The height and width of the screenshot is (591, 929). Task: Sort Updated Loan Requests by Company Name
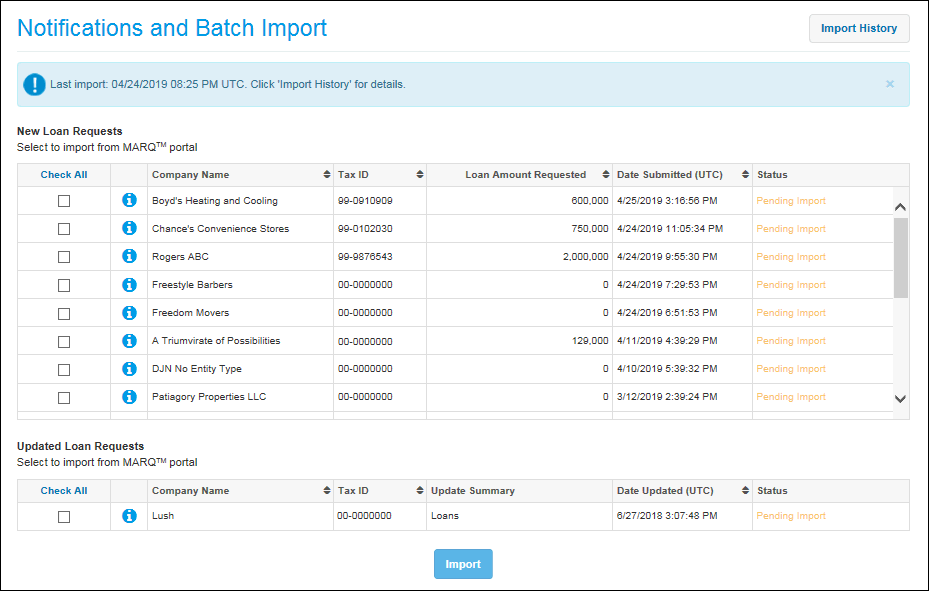[326, 490]
